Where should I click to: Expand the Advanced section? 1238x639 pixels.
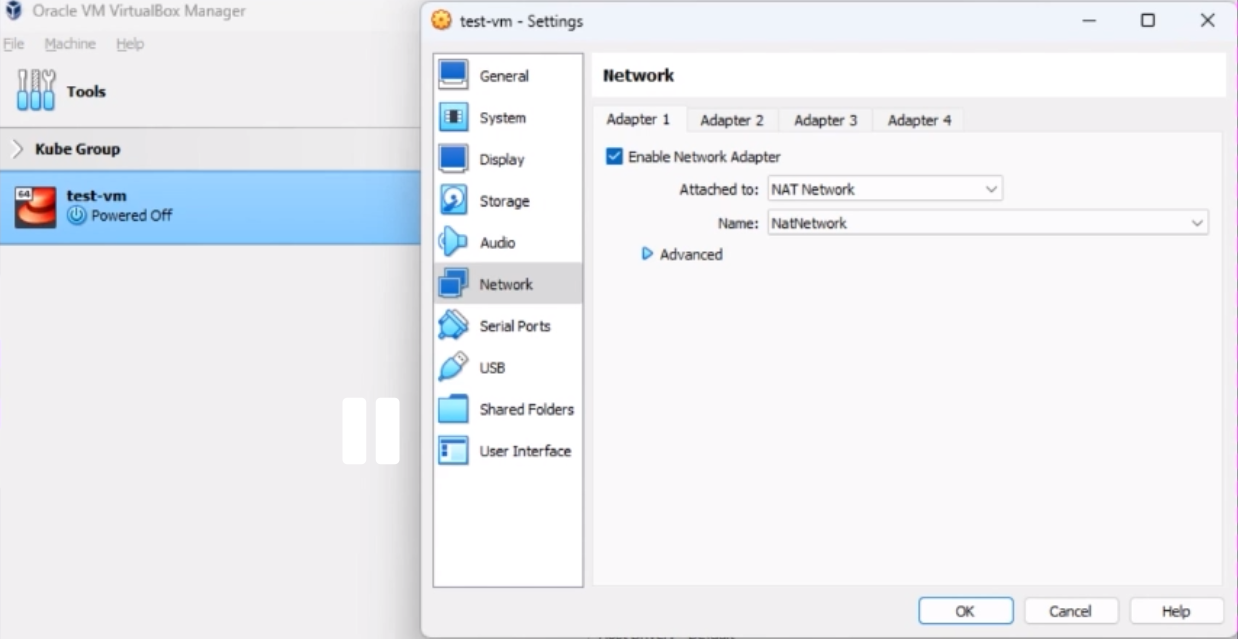tap(647, 254)
